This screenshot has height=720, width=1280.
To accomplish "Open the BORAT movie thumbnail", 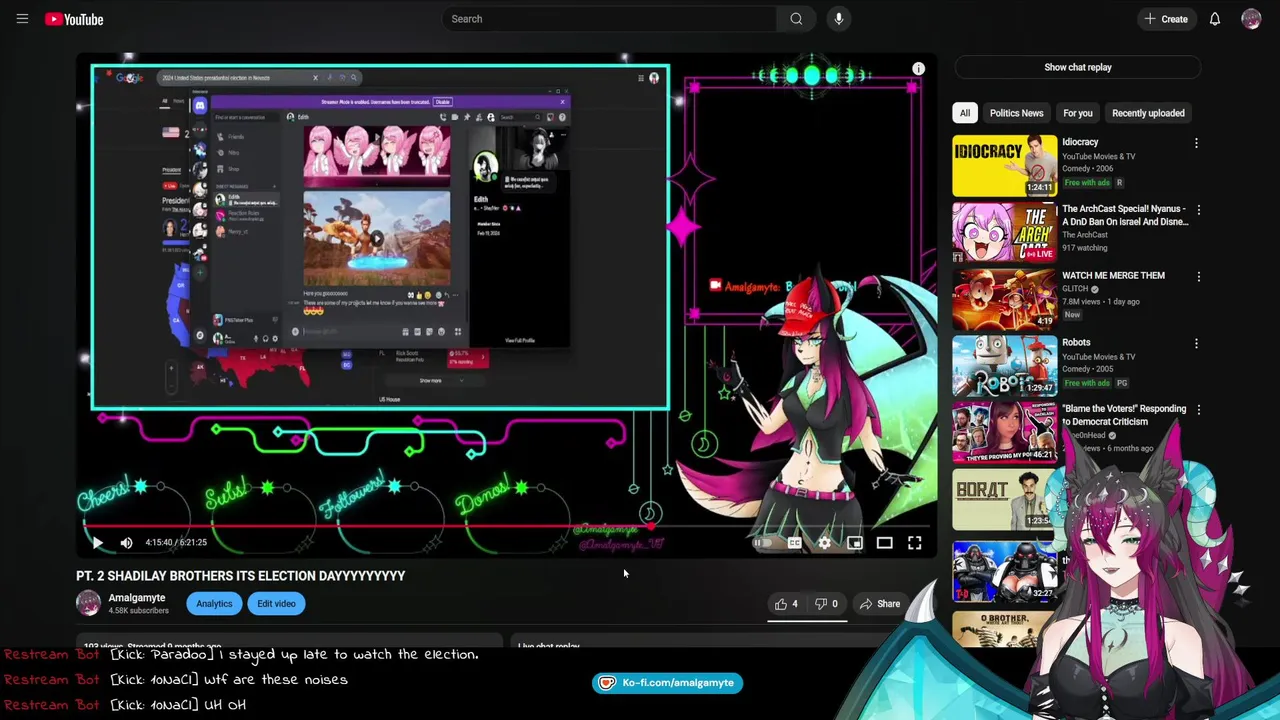I will tap(1004, 498).
